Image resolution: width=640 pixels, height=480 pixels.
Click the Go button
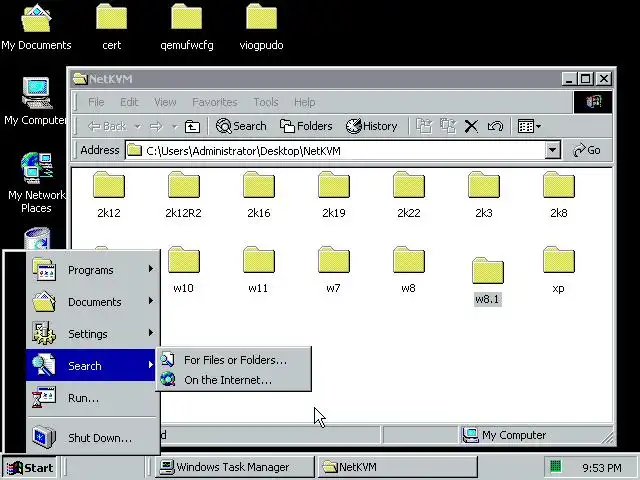[587, 150]
